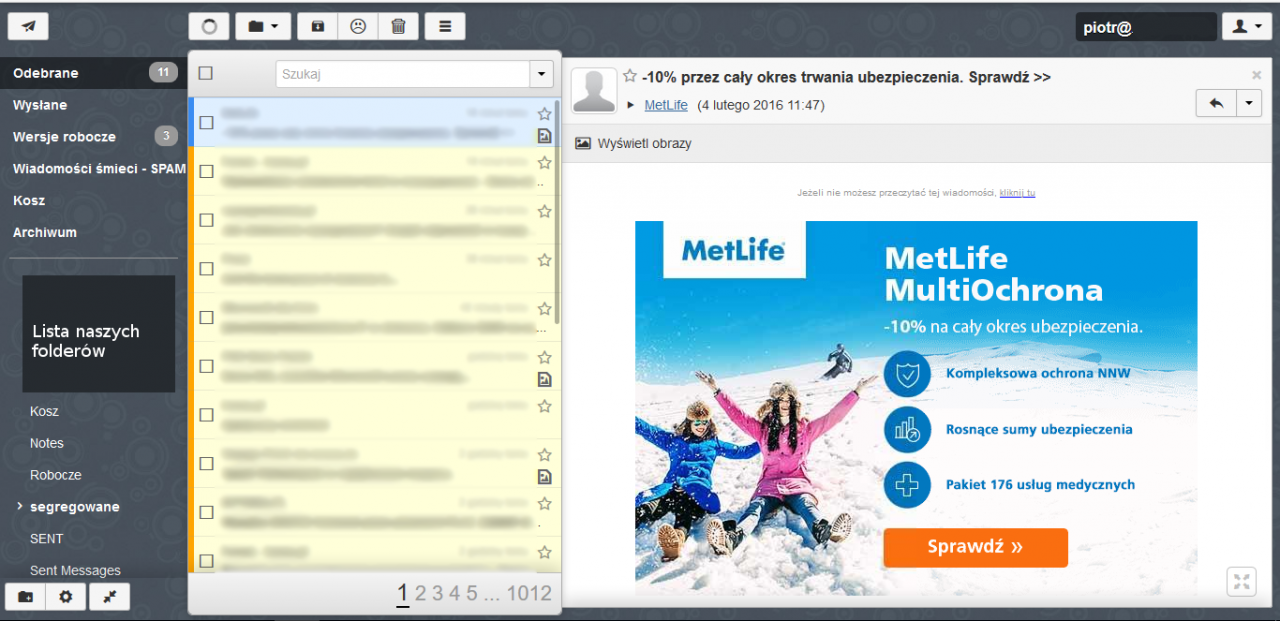Click the MetLife logo in the email banner
This screenshot has width=1280, height=621.
734,250
